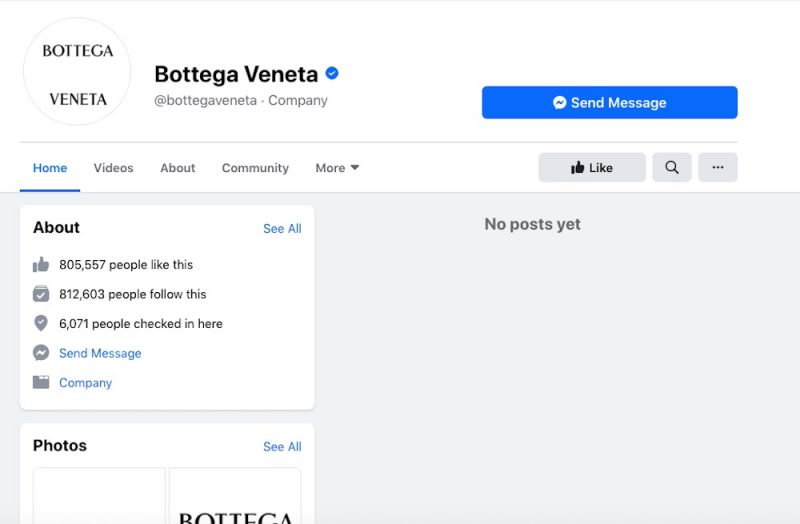
Task: Open the three-dots more options button
Action: pyautogui.click(x=718, y=167)
